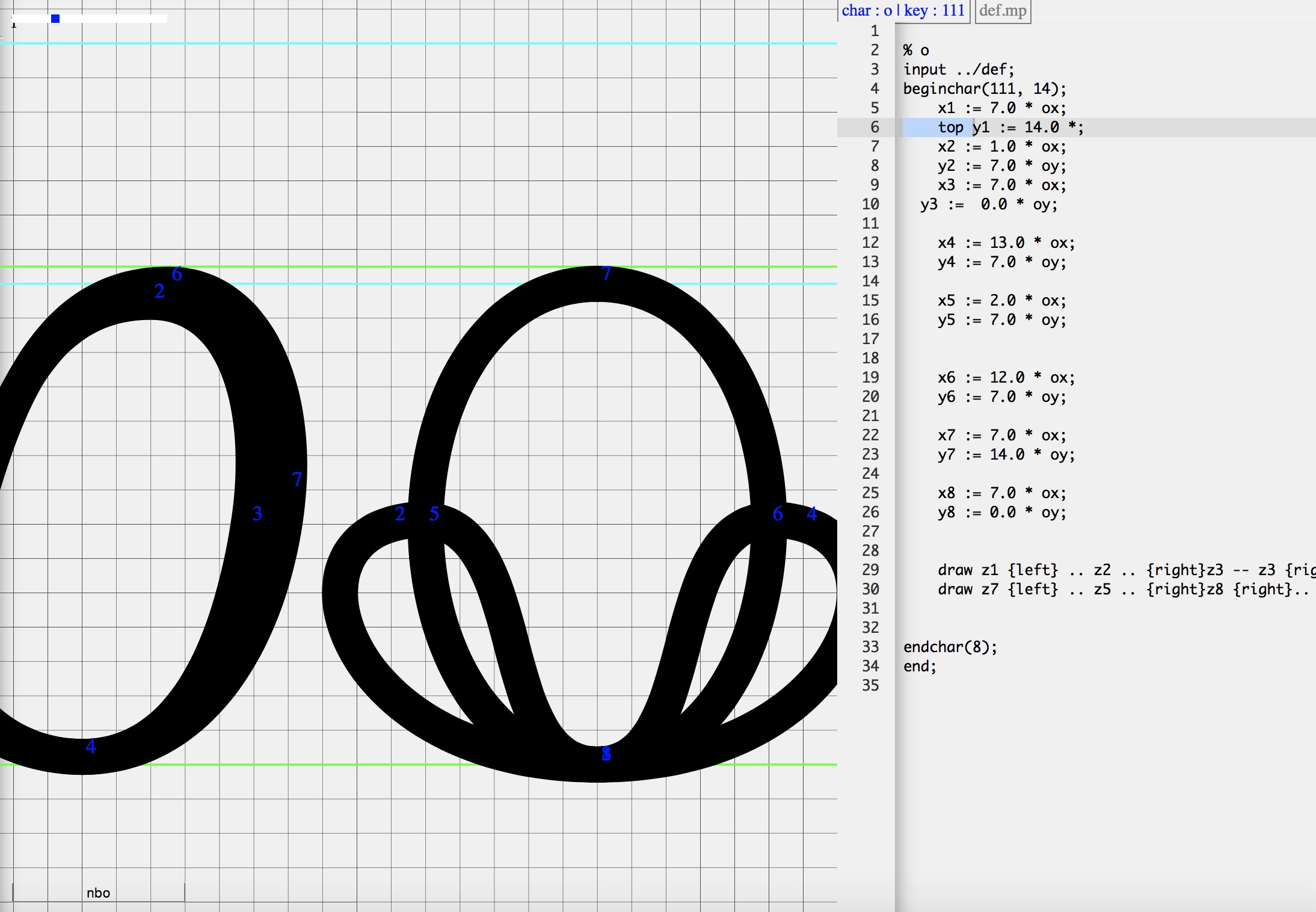Screen dimensions: 1316x912
Task: Click the 'nbo' text input field
Action: pos(98,893)
